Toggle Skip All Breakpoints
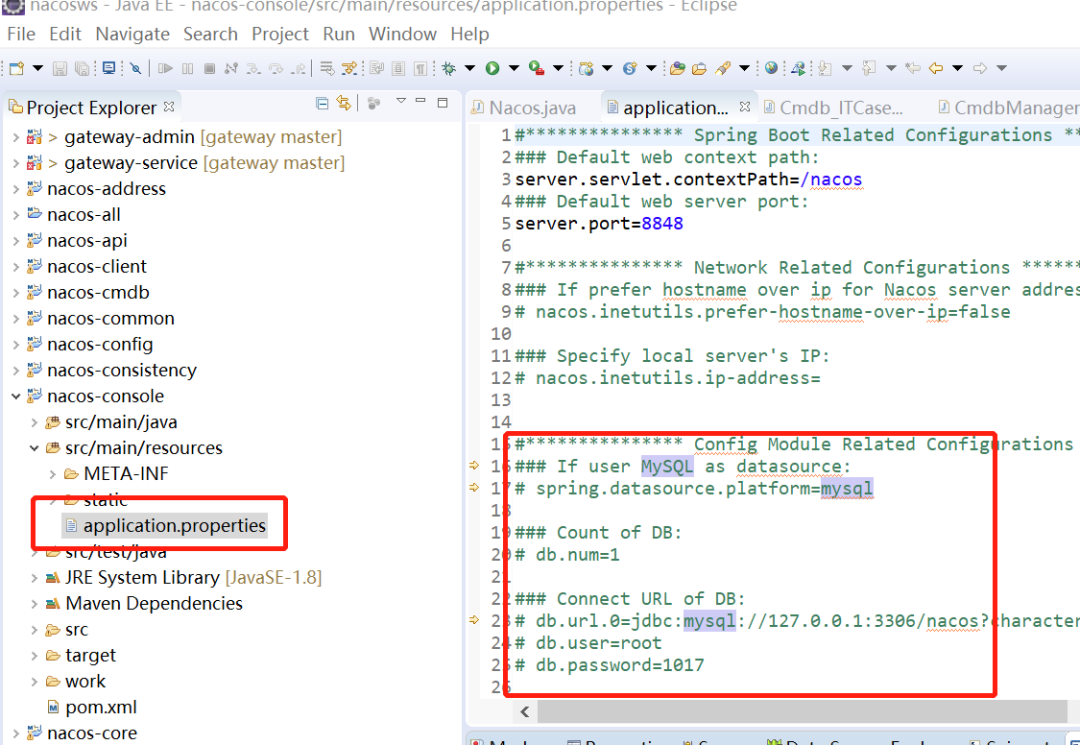The width and height of the screenshot is (1080, 745). click(x=136, y=68)
